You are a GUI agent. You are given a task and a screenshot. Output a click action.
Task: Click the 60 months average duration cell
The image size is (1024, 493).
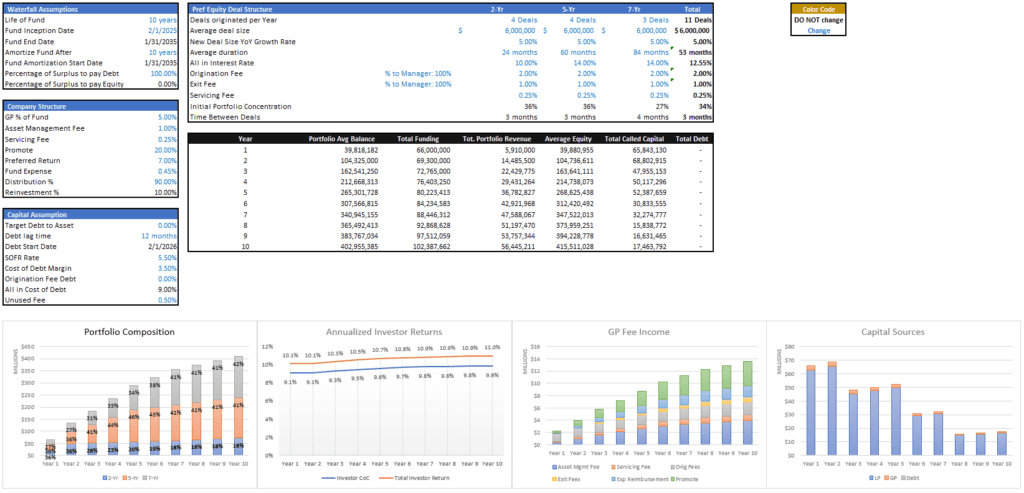tap(577, 52)
